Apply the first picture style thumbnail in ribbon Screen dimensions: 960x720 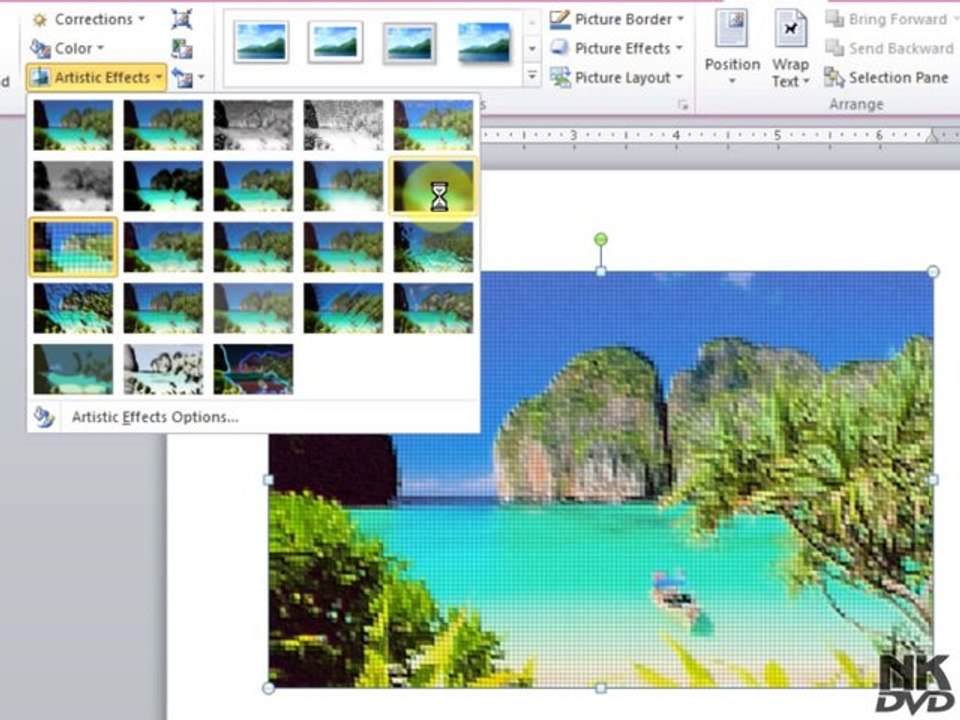tap(261, 42)
